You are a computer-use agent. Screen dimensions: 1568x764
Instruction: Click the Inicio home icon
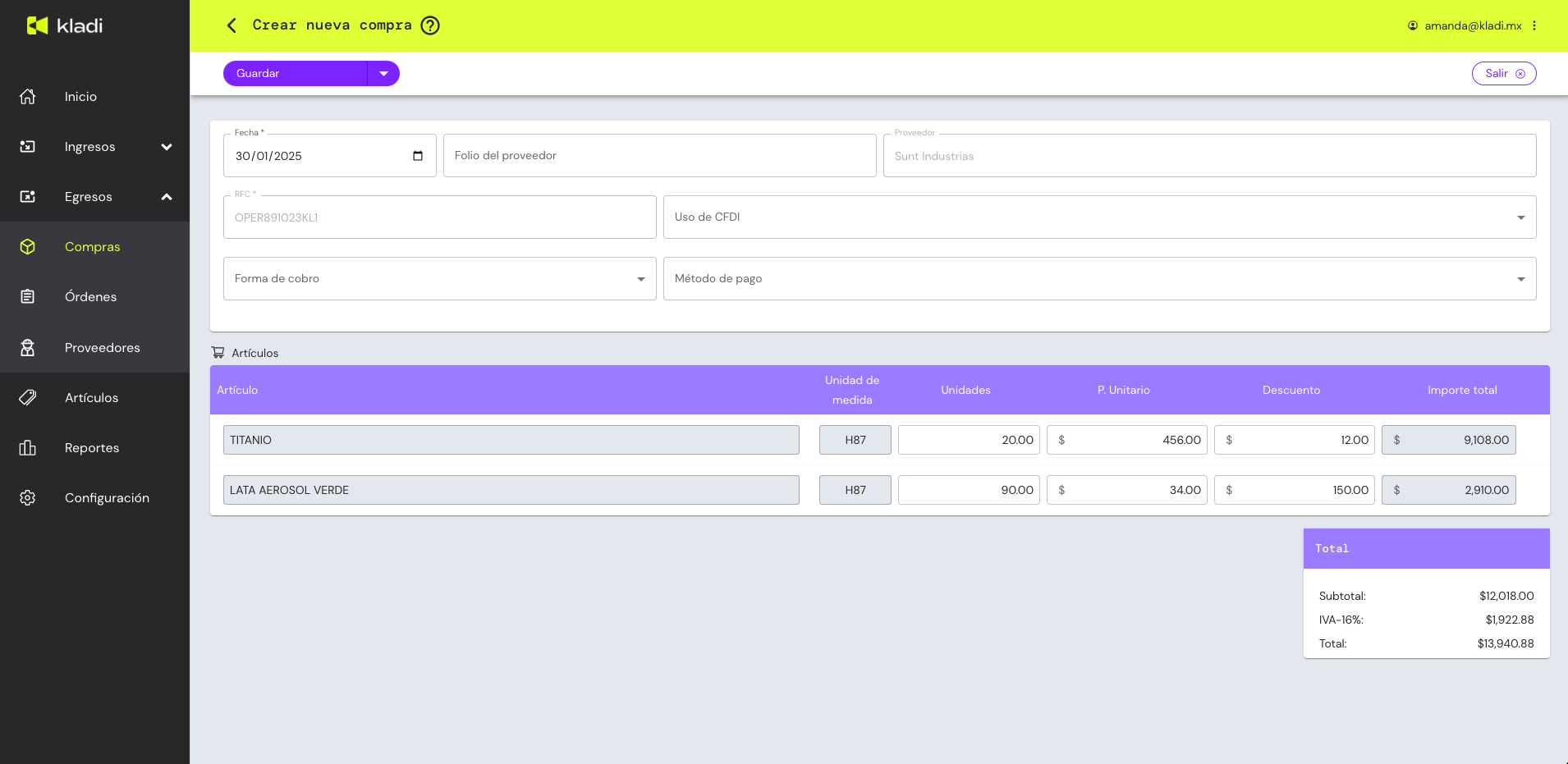[28, 97]
